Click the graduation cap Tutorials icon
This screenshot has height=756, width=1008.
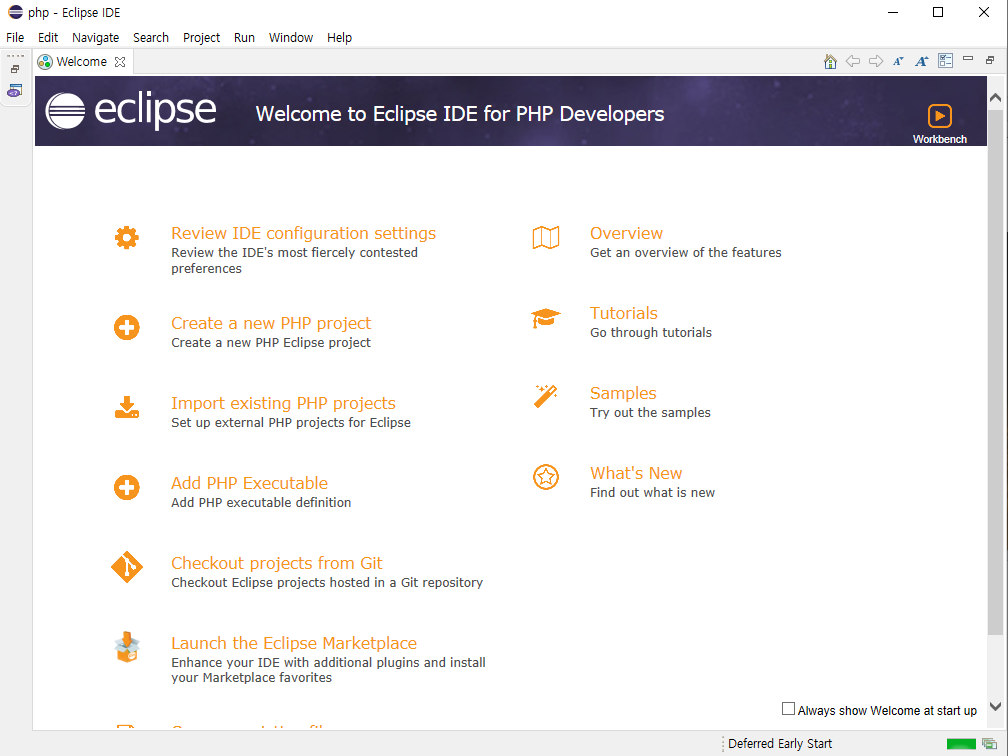(x=546, y=318)
